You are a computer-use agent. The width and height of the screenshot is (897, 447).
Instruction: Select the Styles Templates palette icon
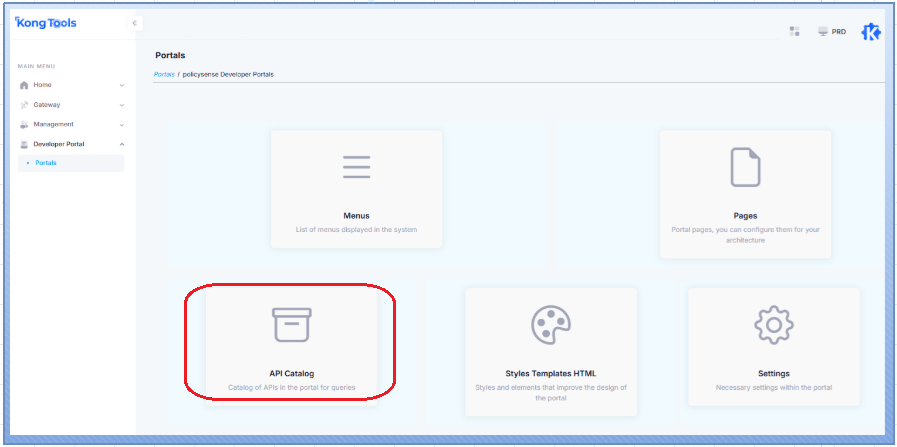click(x=551, y=325)
